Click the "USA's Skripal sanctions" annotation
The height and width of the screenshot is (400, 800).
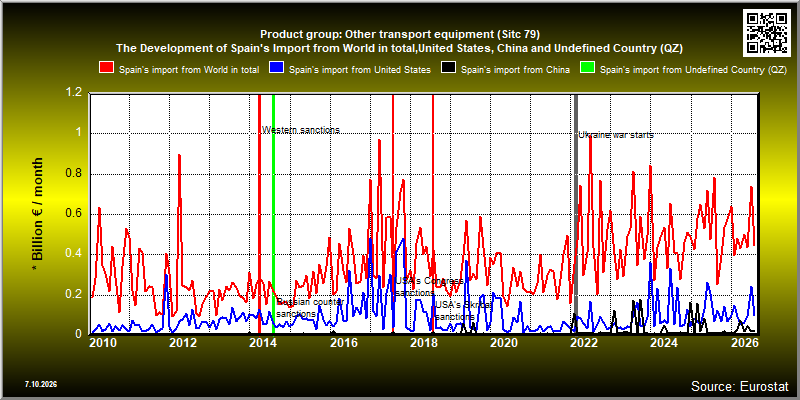[x=464, y=311]
